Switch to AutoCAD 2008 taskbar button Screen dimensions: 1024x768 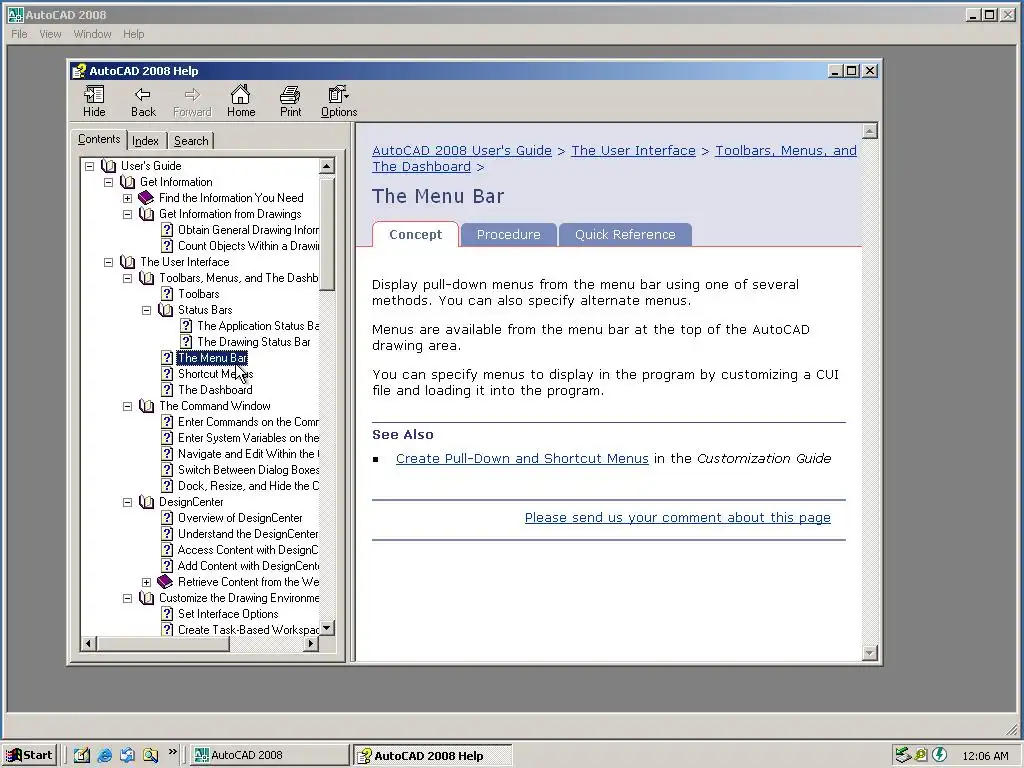pyautogui.click(x=270, y=755)
